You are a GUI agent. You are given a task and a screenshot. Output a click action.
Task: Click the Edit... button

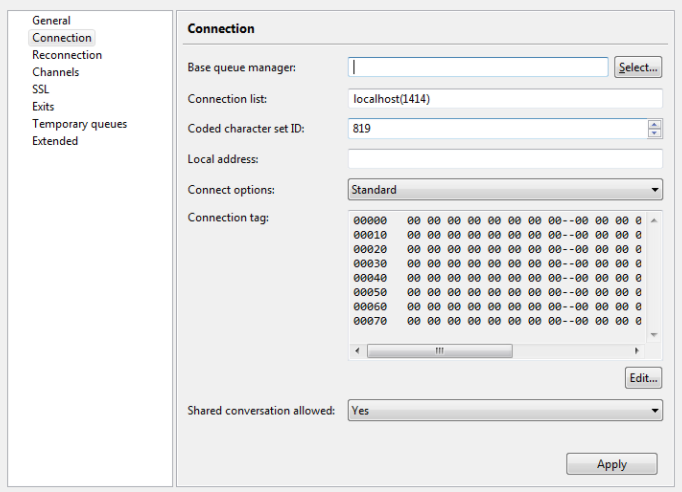click(643, 378)
